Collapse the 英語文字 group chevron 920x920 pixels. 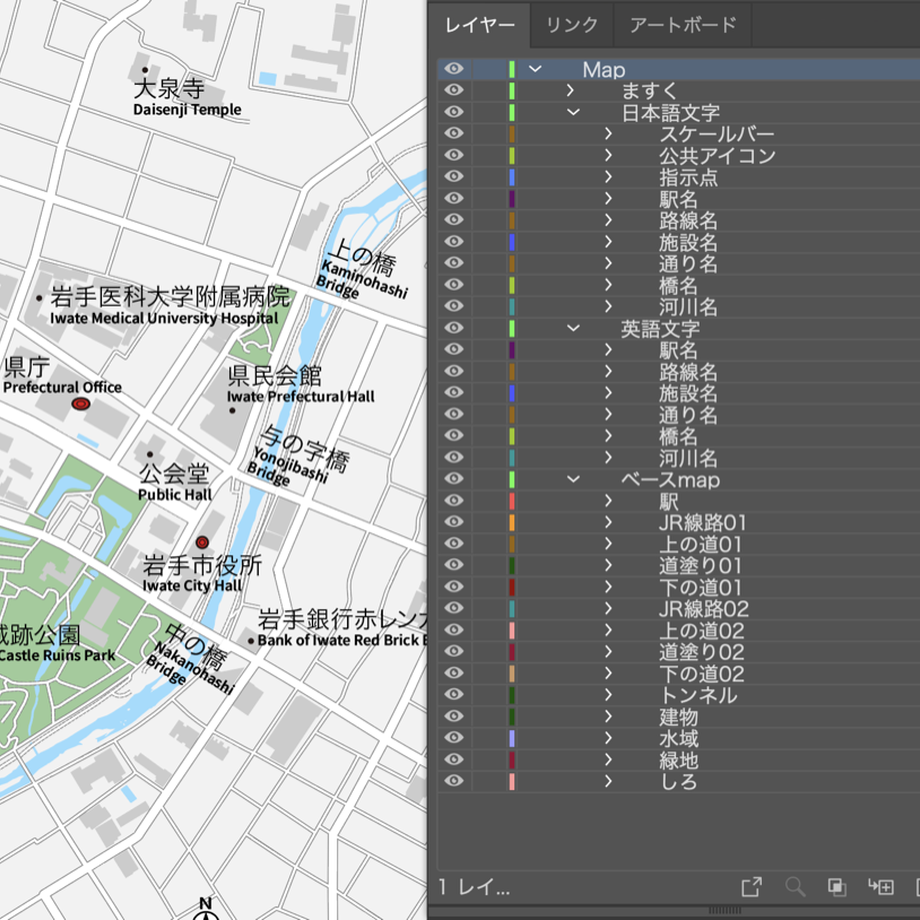pos(573,327)
